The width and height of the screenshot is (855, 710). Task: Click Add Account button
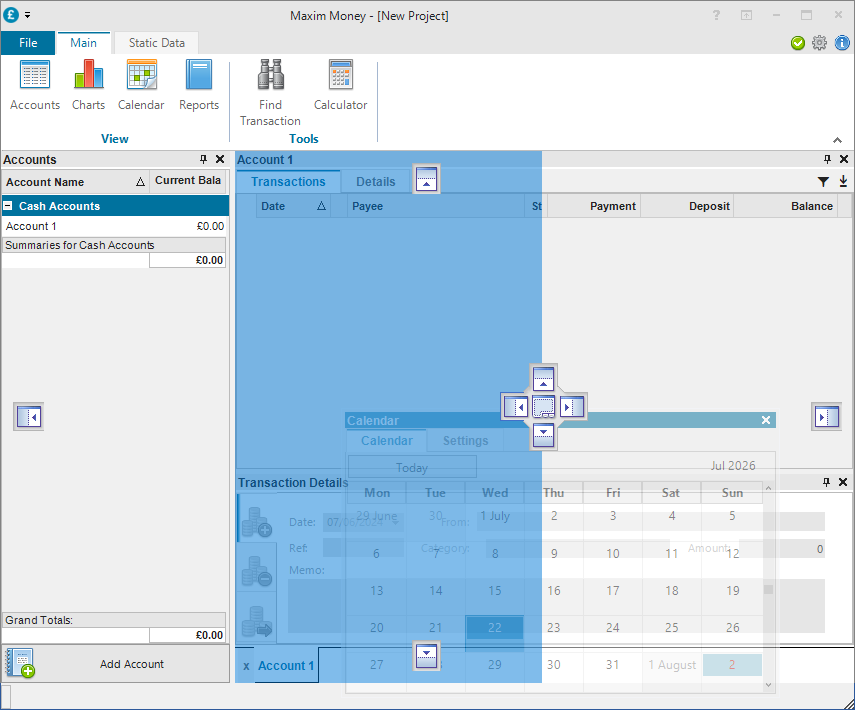(x=116, y=664)
